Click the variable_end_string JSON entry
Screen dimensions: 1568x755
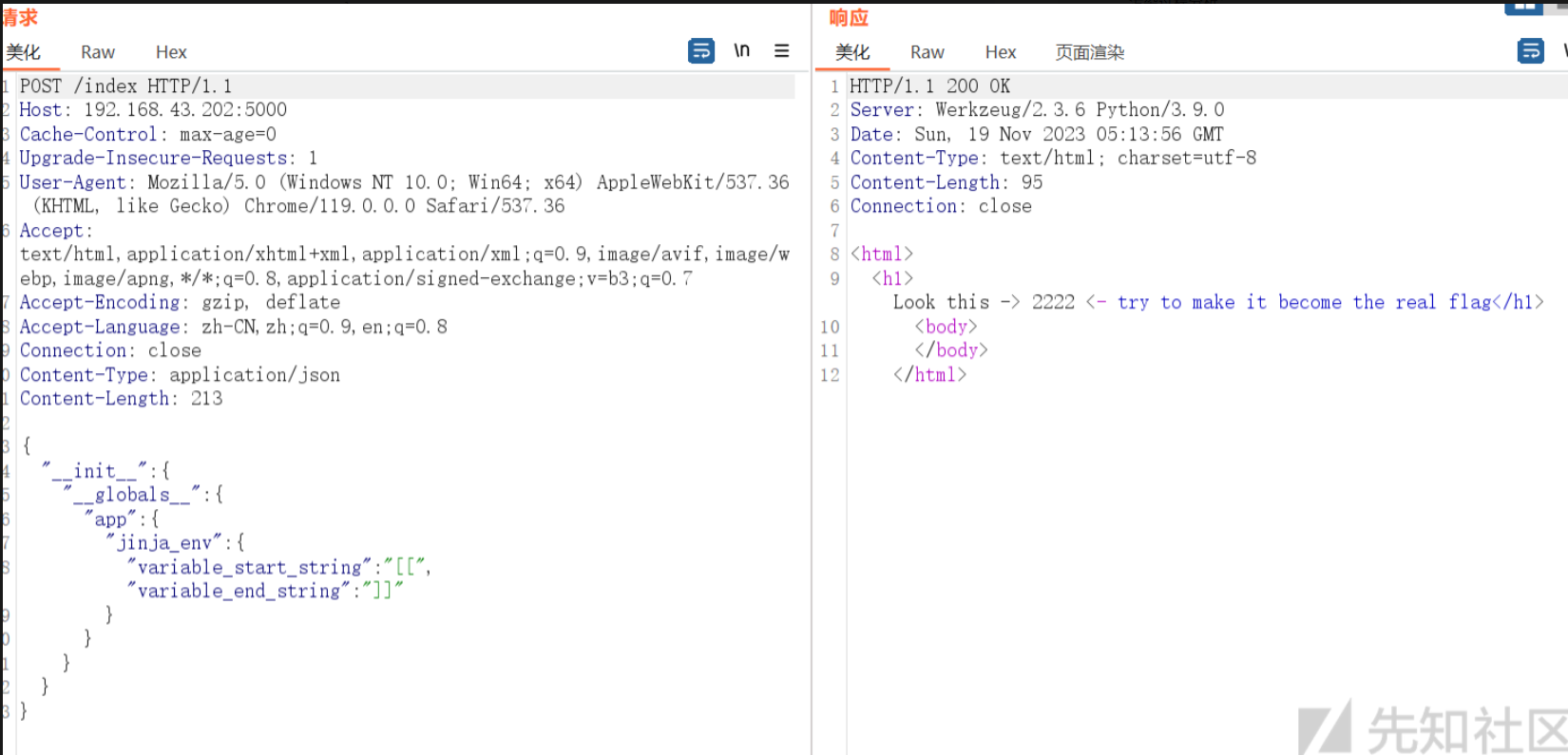[265, 592]
